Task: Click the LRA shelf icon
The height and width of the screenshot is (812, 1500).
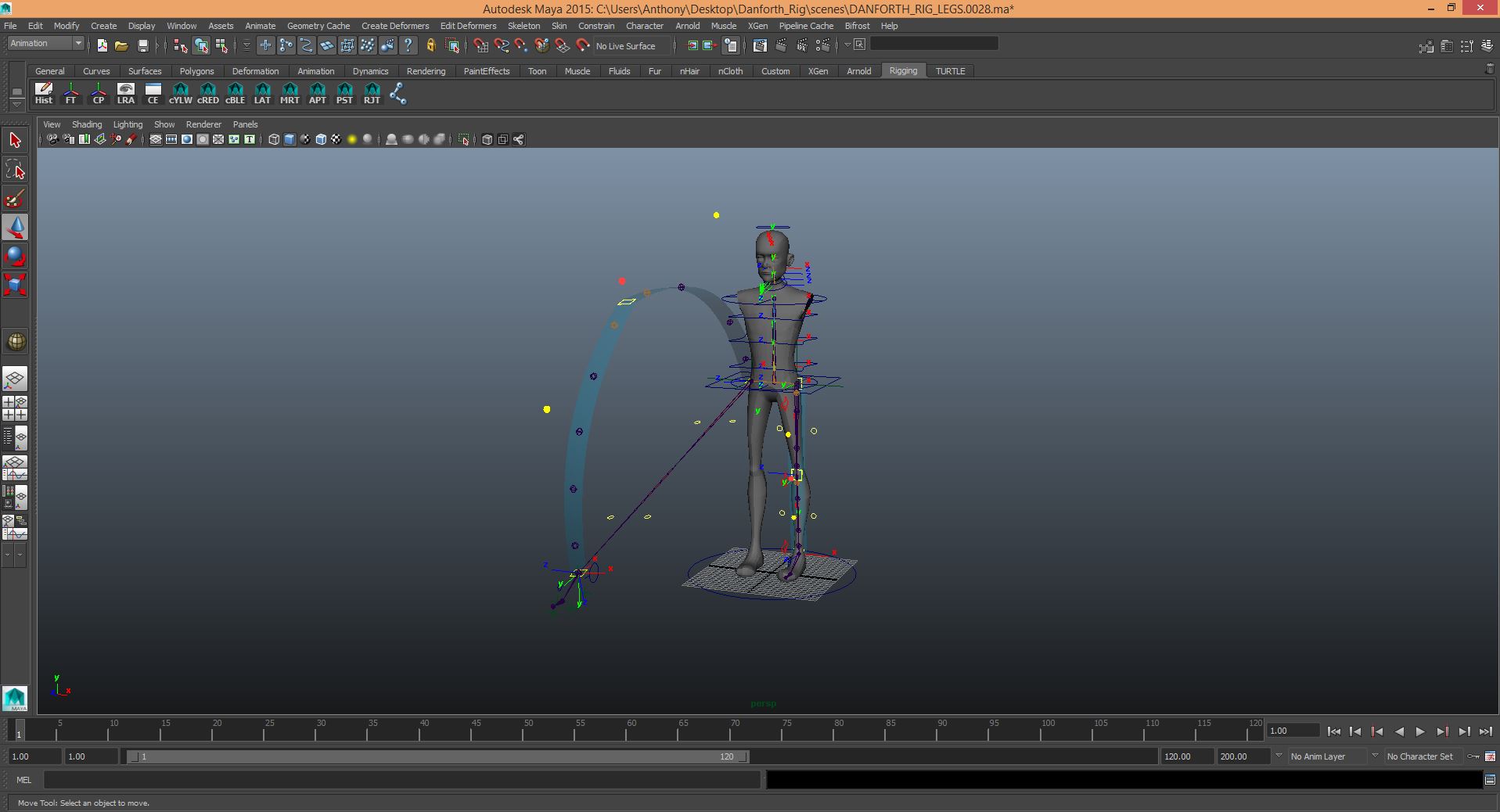Action: click(125, 94)
